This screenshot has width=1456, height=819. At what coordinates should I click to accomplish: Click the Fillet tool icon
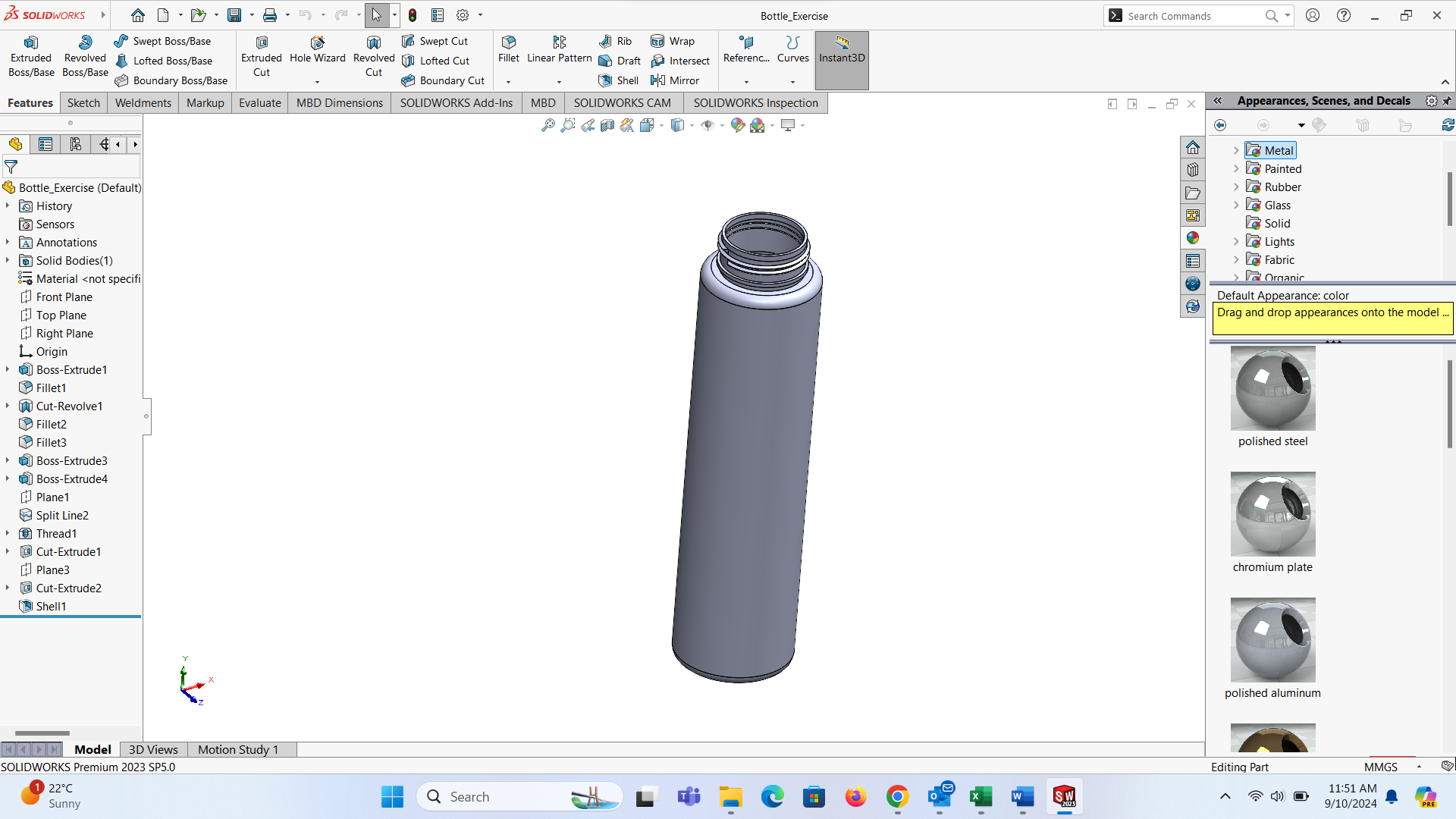[509, 43]
